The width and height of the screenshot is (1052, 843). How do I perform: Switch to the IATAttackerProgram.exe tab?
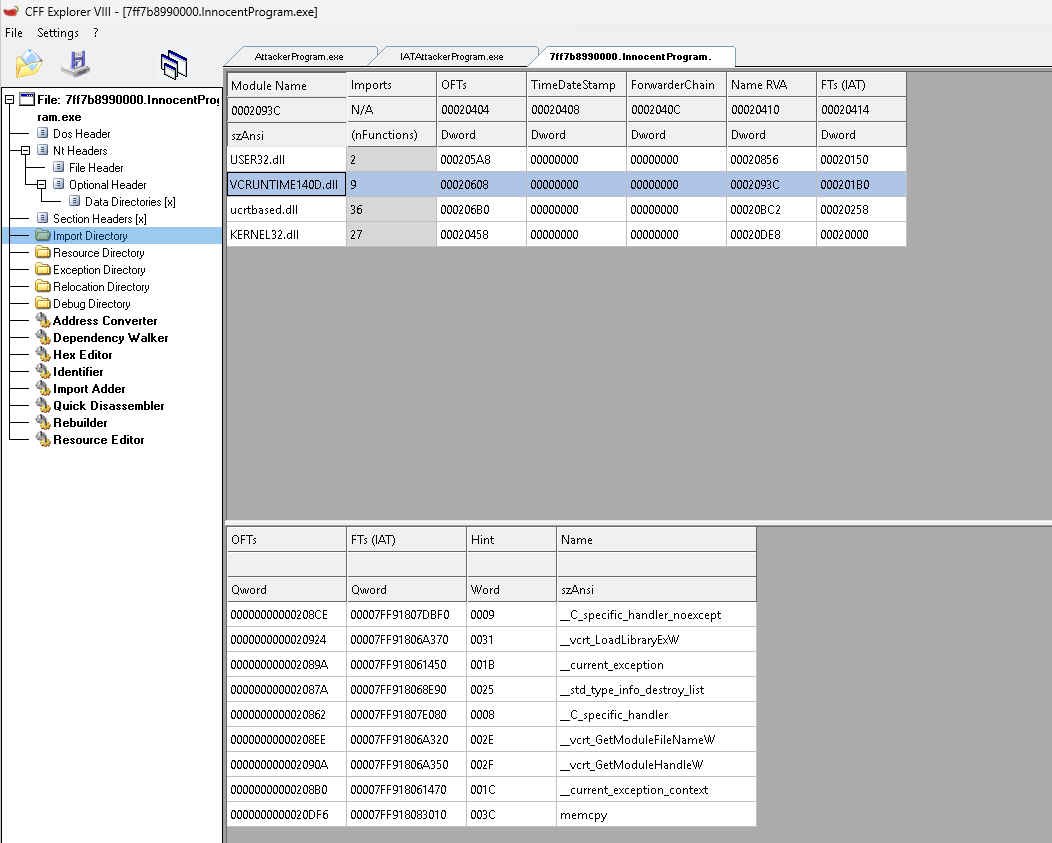click(x=452, y=56)
